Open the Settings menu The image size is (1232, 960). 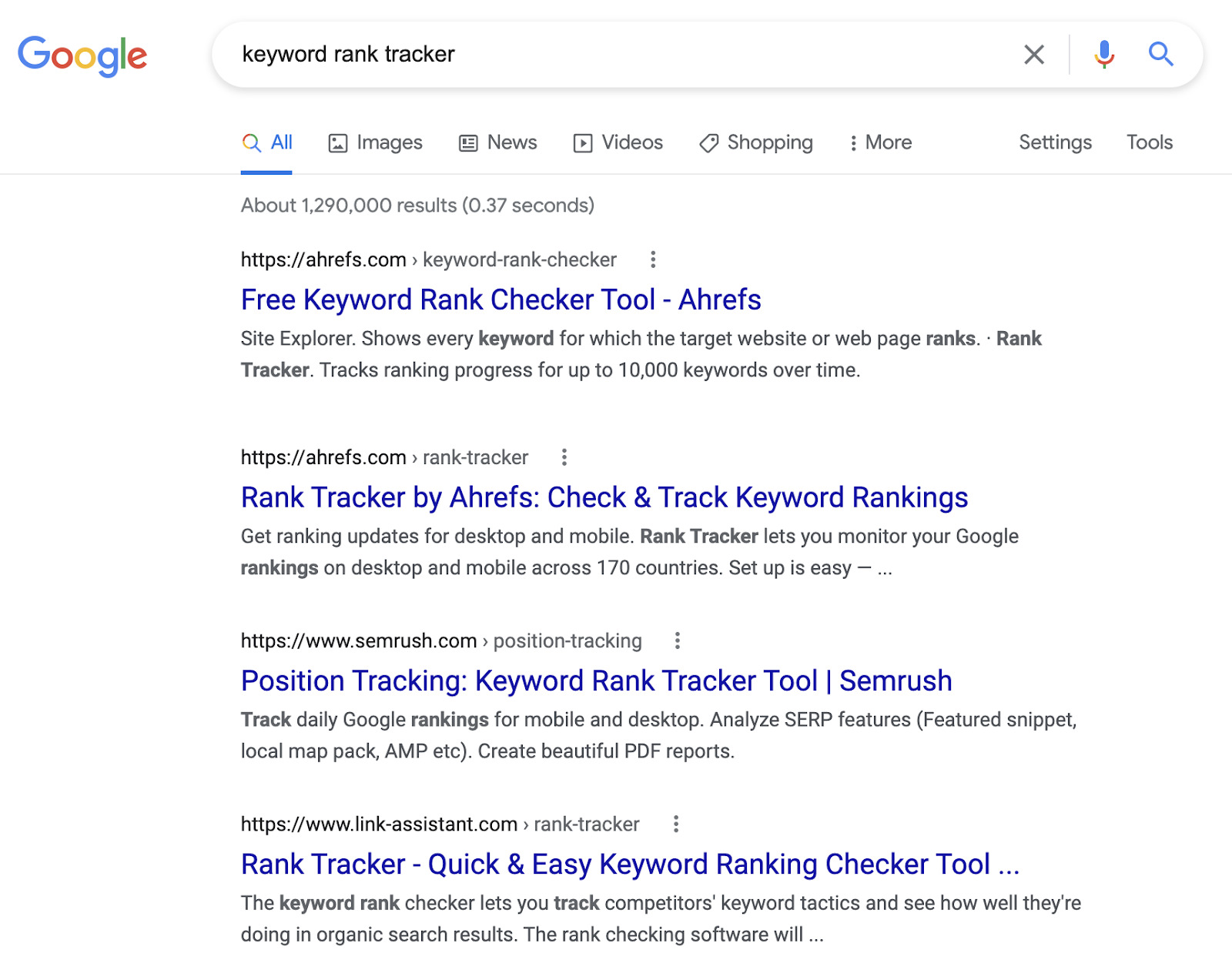coord(1055,142)
